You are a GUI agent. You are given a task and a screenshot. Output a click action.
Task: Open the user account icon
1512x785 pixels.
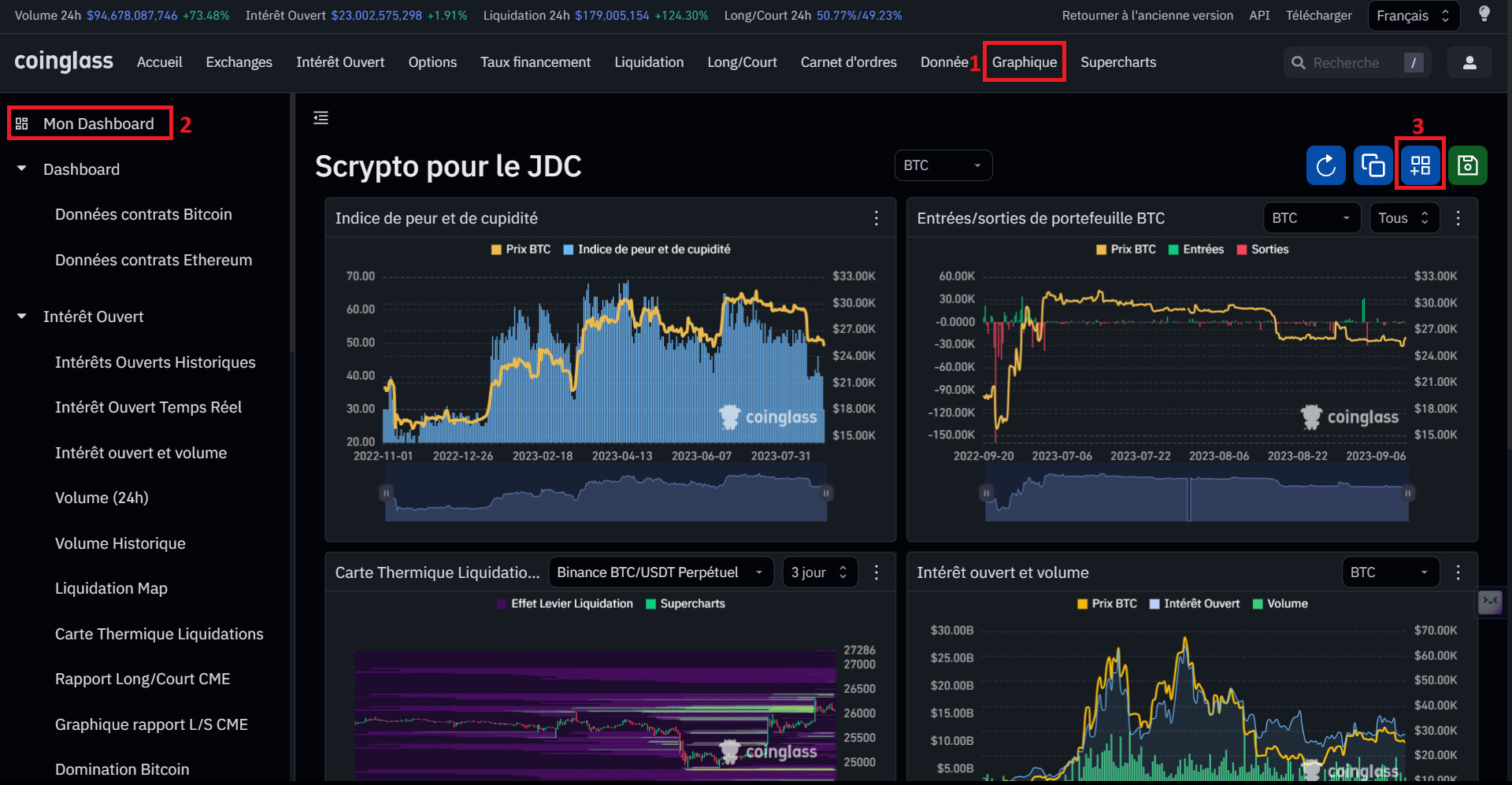(1469, 62)
